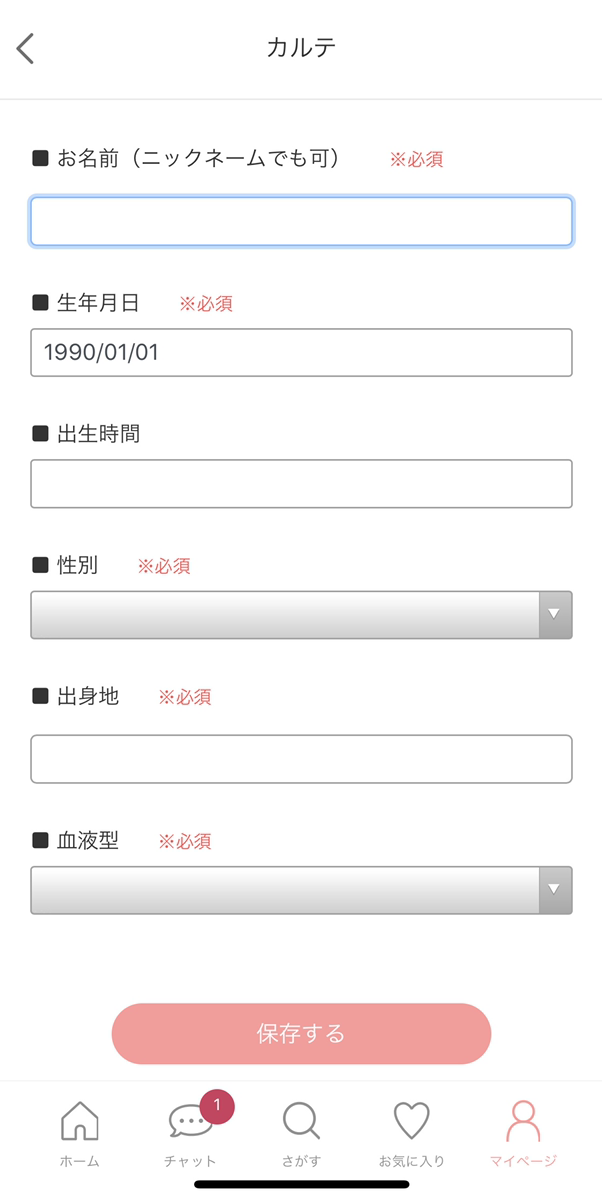The width and height of the screenshot is (602, 1200).
Task: Tap the カルテ page title
Action: (x=301, y=48)
